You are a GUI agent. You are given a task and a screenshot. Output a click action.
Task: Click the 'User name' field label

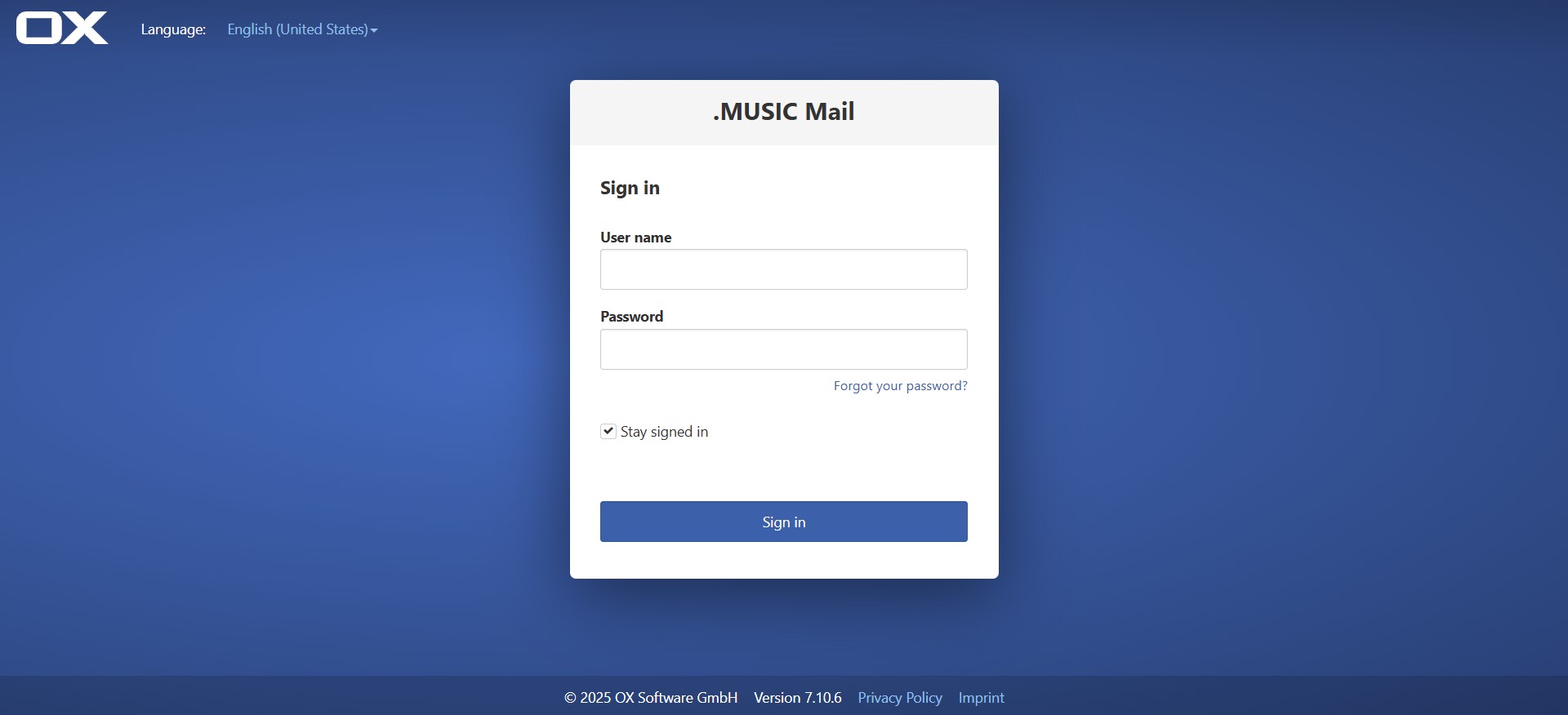636,238
